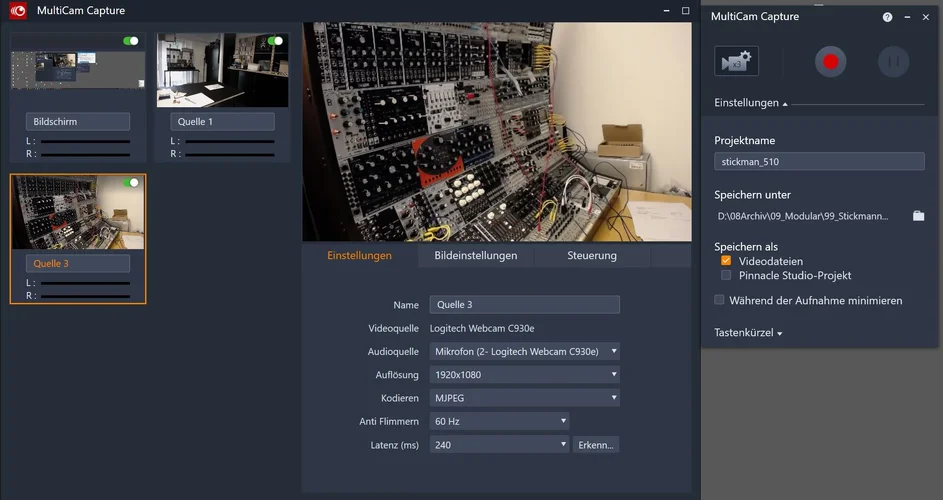
Task: Select the Quelle 1 camera preview thumbnail
Action: pyautogui.click(x=223, y=70)
